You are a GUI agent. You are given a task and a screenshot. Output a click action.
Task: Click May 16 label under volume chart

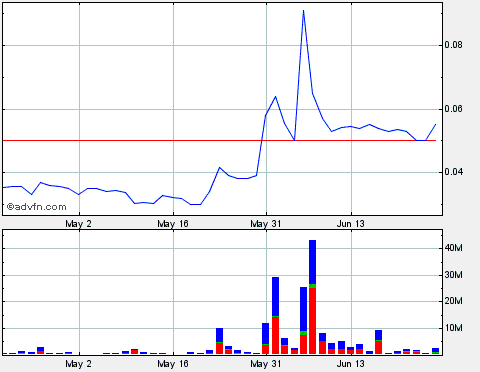173,364
